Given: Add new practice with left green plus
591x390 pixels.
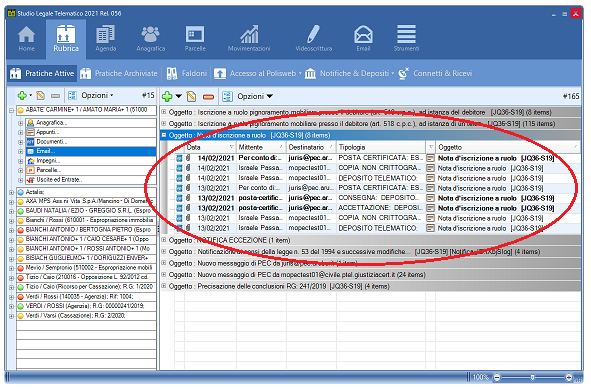Looking at the screenshot, I should pyautogui.click(x=22, y=96).
